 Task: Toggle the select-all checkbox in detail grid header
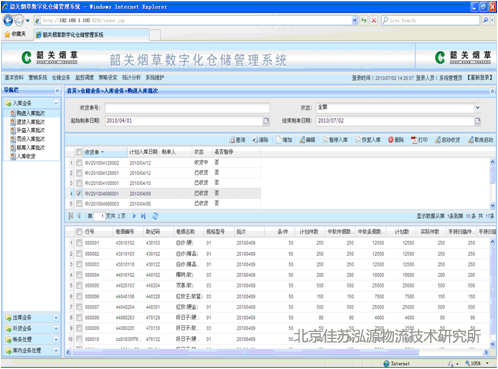(79, 231)
